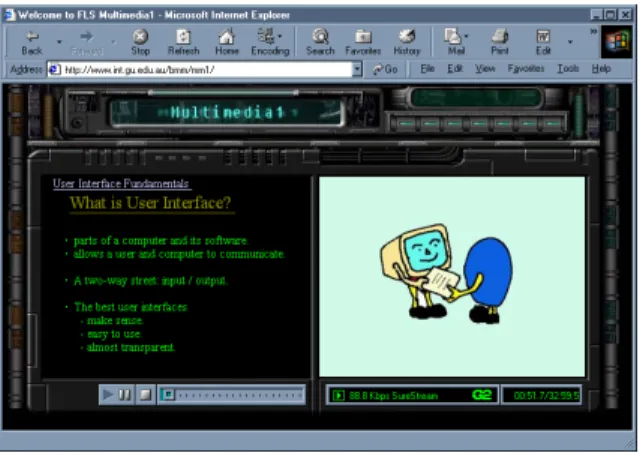Image resolution: width=640 pixels, height=453 pixels.
Task: Click the Stop toolbar icon
Action: point(140,37)
